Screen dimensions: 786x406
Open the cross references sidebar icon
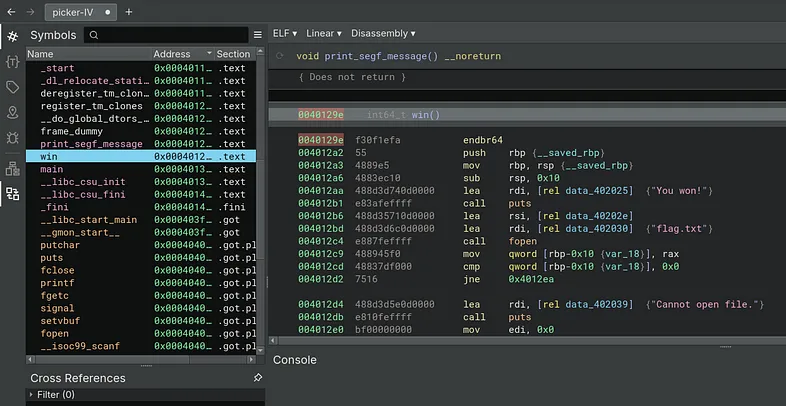click(x=13, y=194)
